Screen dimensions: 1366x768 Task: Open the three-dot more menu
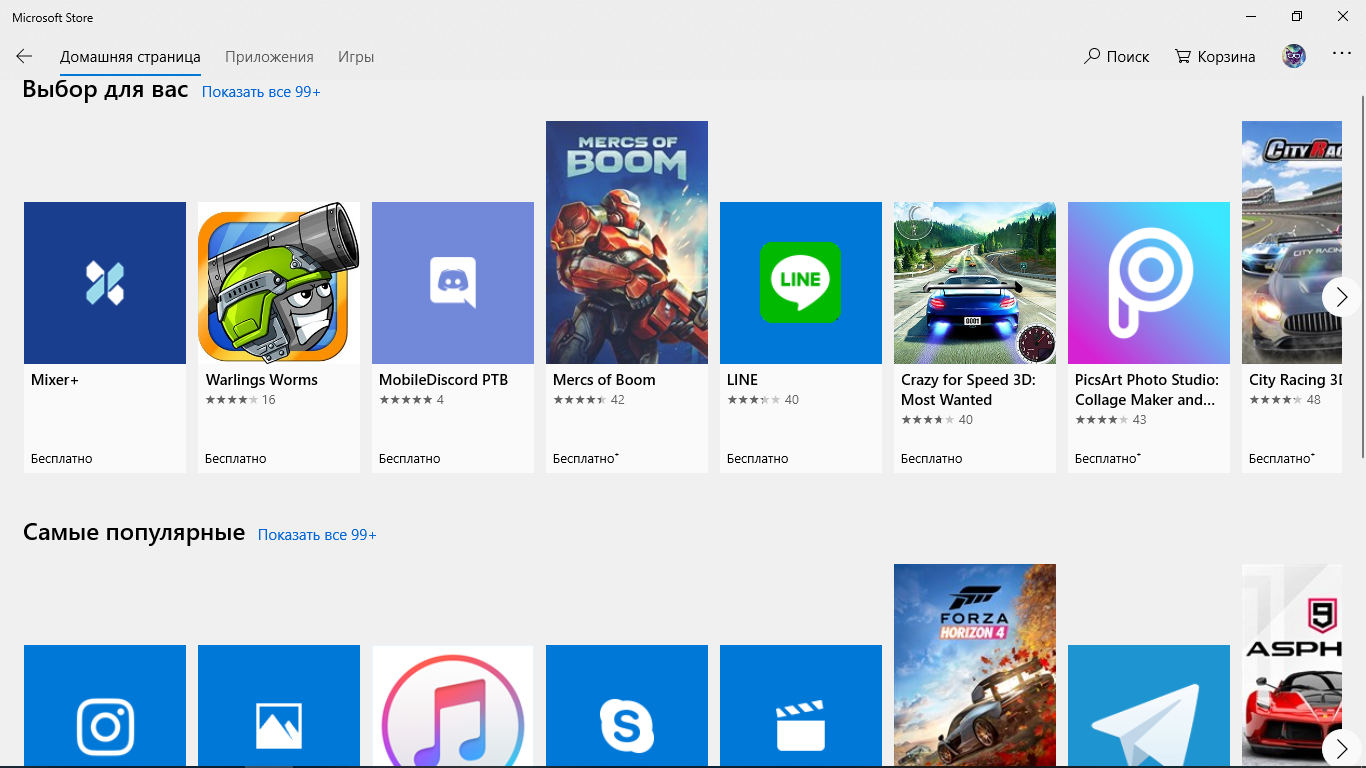(1342, 54)
